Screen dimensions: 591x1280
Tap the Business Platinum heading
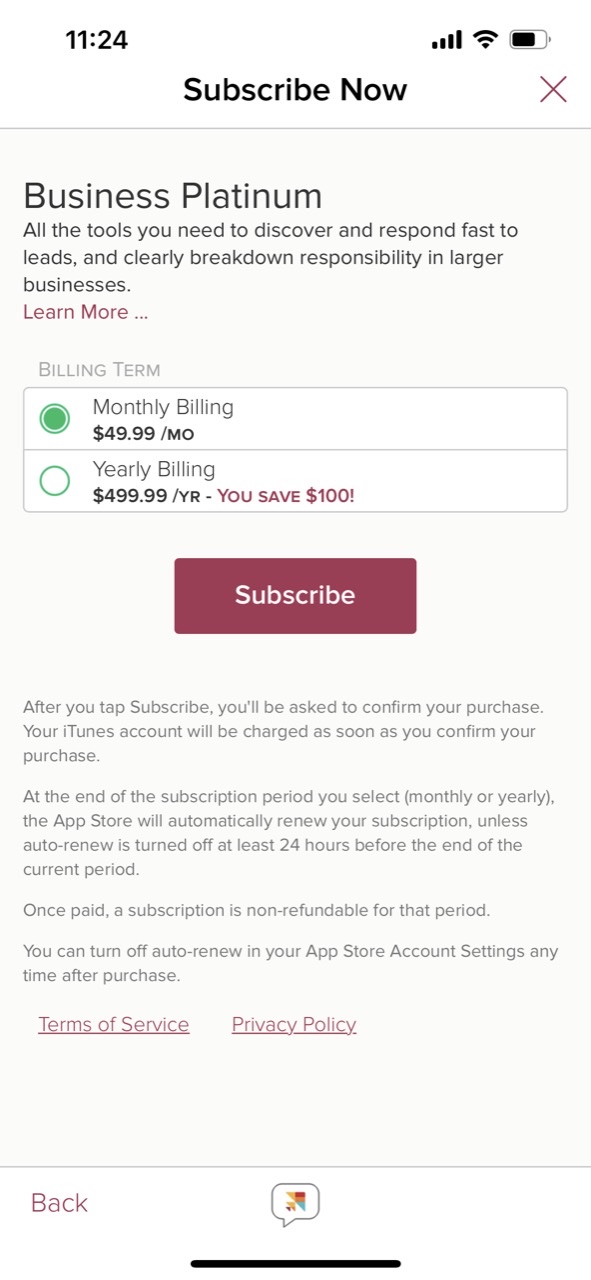(172, 195)
